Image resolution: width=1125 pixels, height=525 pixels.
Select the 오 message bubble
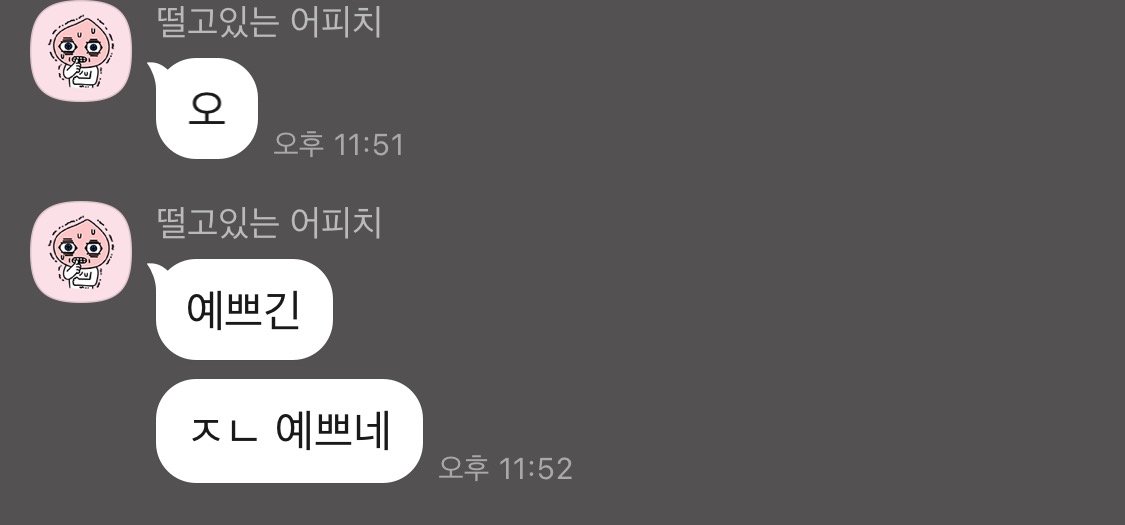[207, 108]
